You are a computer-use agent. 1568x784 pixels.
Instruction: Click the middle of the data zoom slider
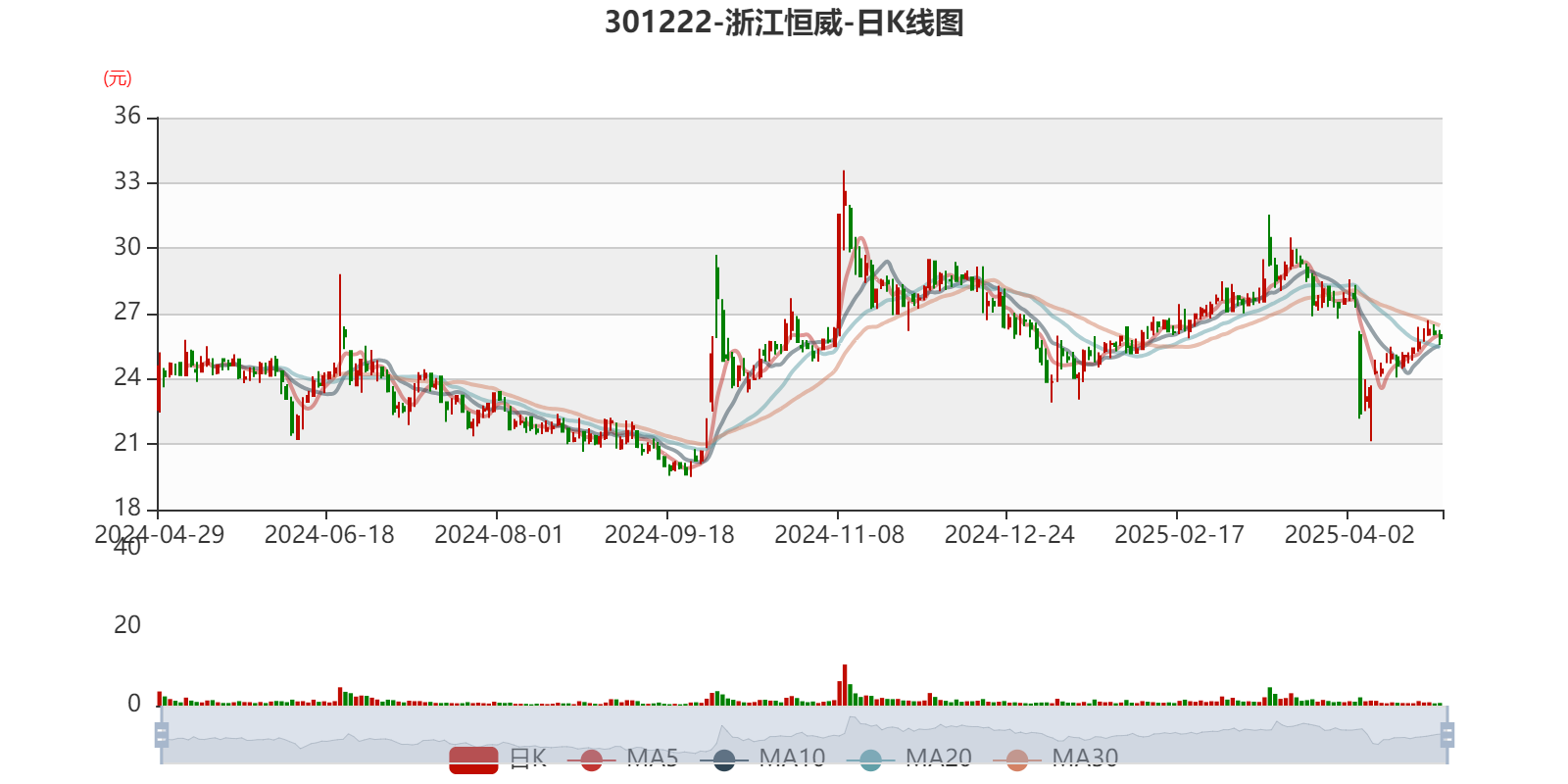pyautogui.click(x=804, y=735)
